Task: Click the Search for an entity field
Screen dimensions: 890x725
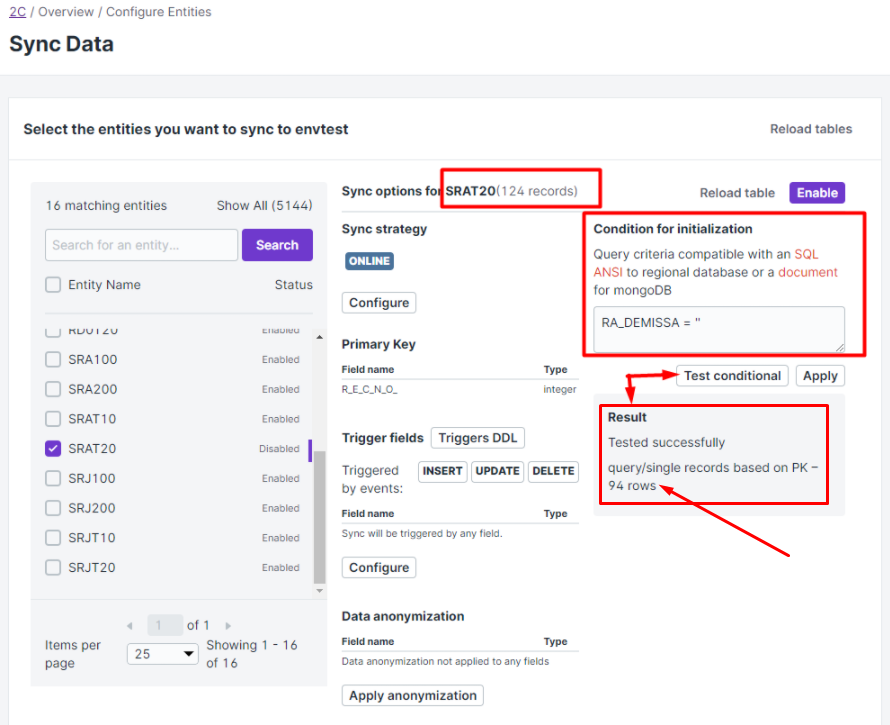Action: [x=141, y=245]
